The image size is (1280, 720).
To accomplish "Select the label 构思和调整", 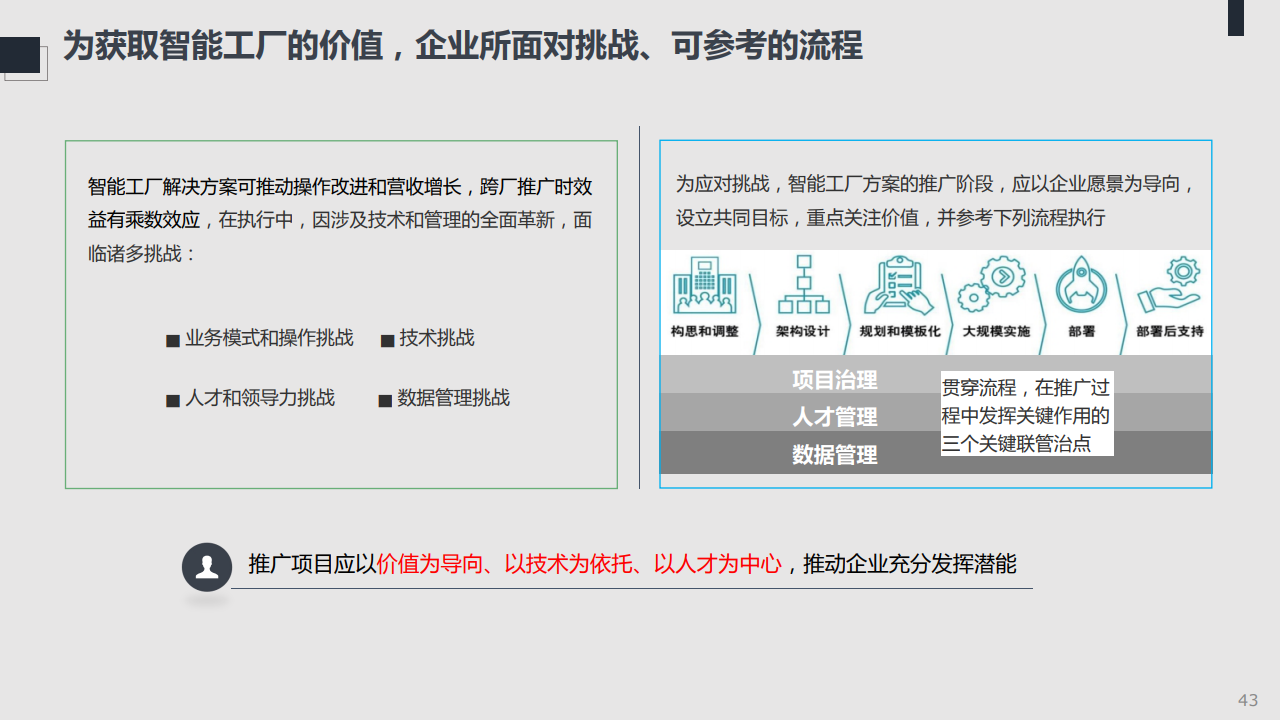I will pyautogui.click(x=705, y=331).
